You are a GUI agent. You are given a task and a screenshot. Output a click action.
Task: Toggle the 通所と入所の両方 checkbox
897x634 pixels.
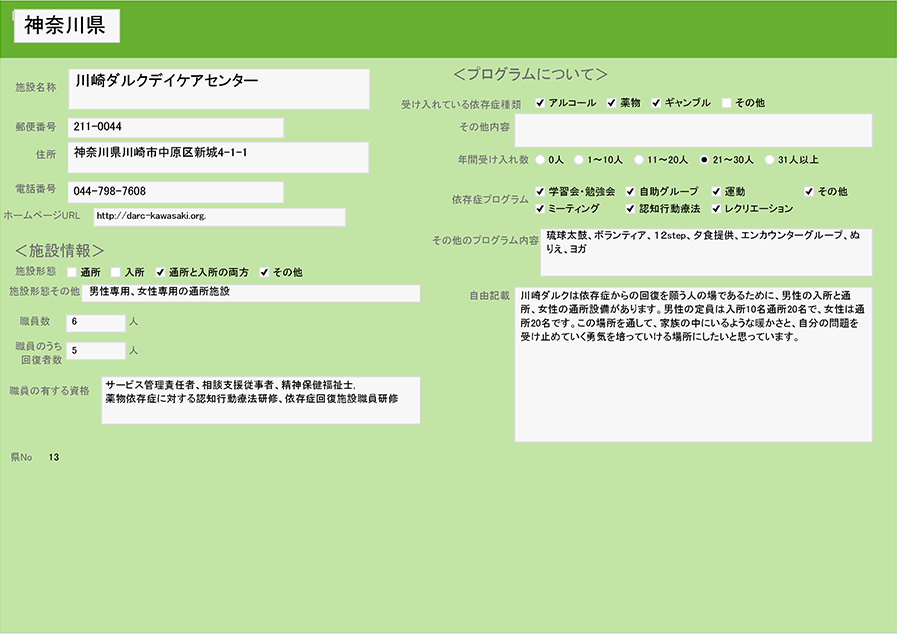point(160,272)
